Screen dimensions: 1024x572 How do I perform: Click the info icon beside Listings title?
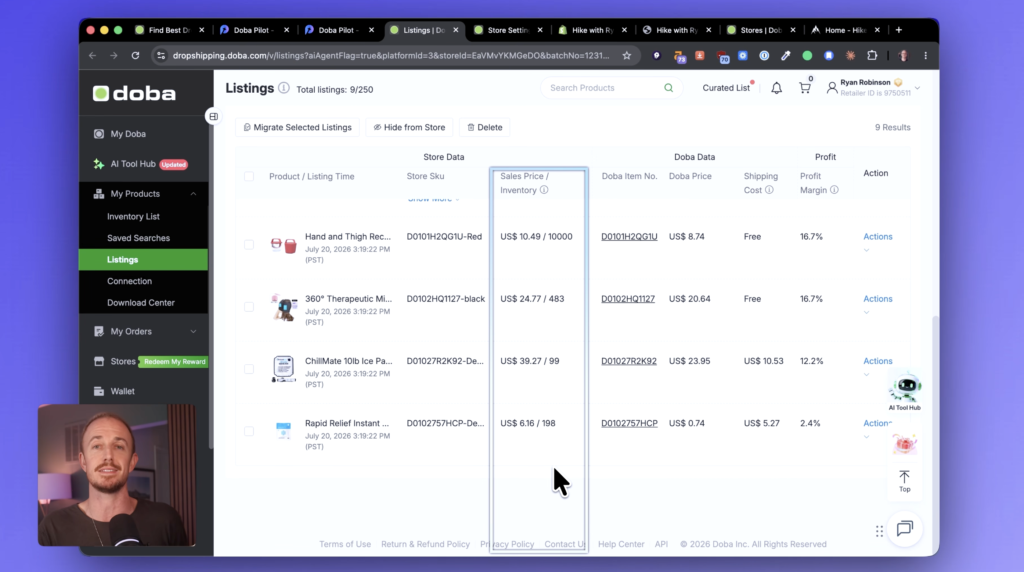(x=283, y=87)
